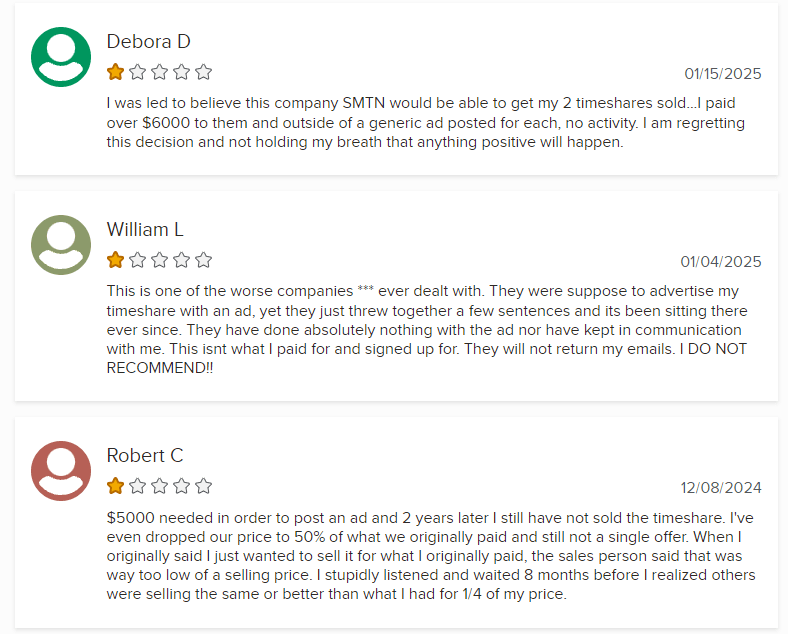Click the filled star in Debora D's rating
The height and width of the screenshot is (634, 788).
point(116,72)
